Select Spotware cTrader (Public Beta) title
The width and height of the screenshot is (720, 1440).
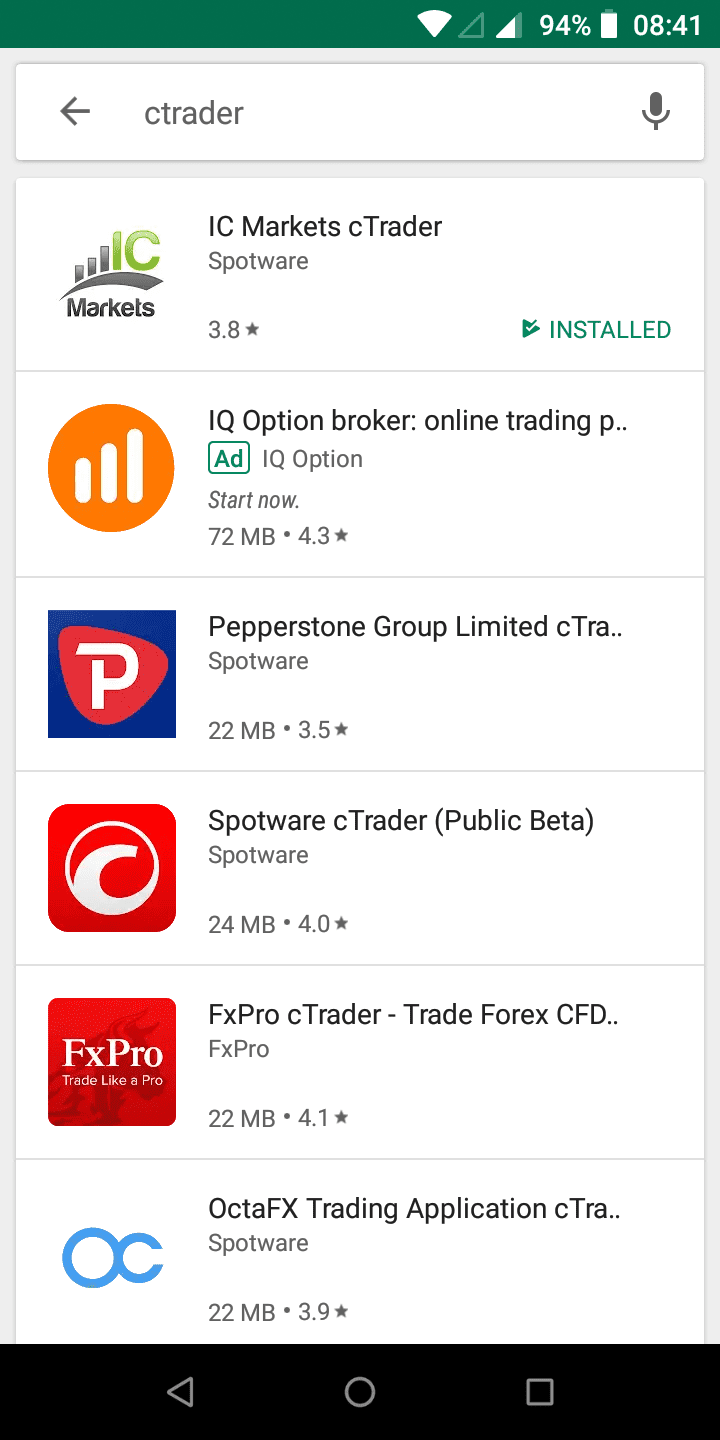coord(401,821)
